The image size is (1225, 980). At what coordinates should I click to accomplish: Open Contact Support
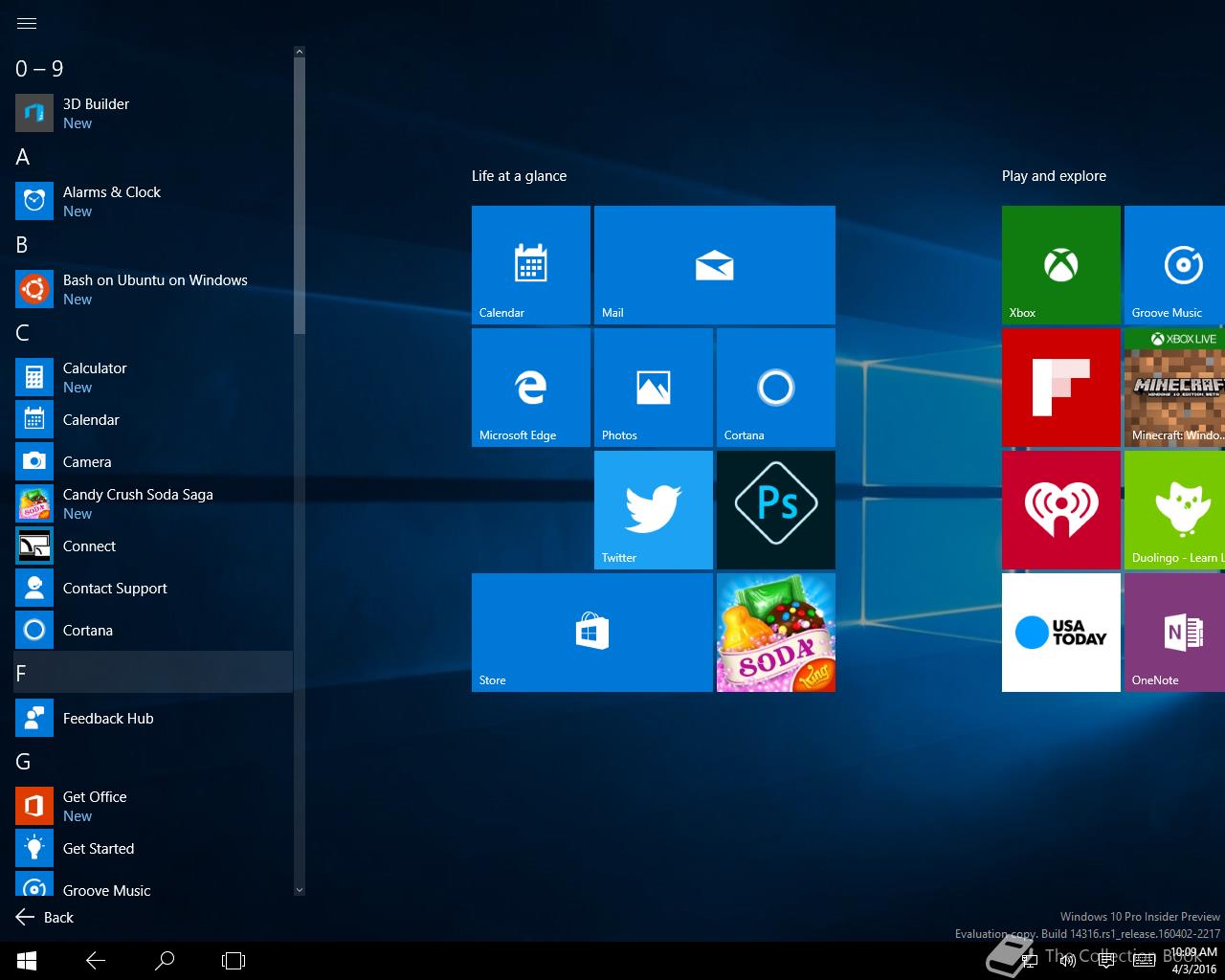point(153,588)
